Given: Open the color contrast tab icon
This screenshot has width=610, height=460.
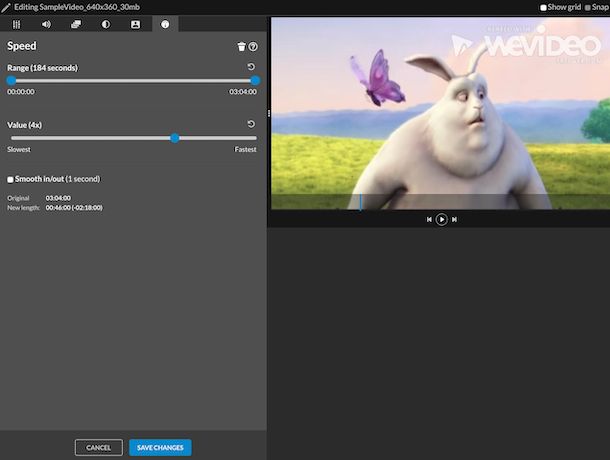Looking at the screenshot, I should (x=105, y=25).
